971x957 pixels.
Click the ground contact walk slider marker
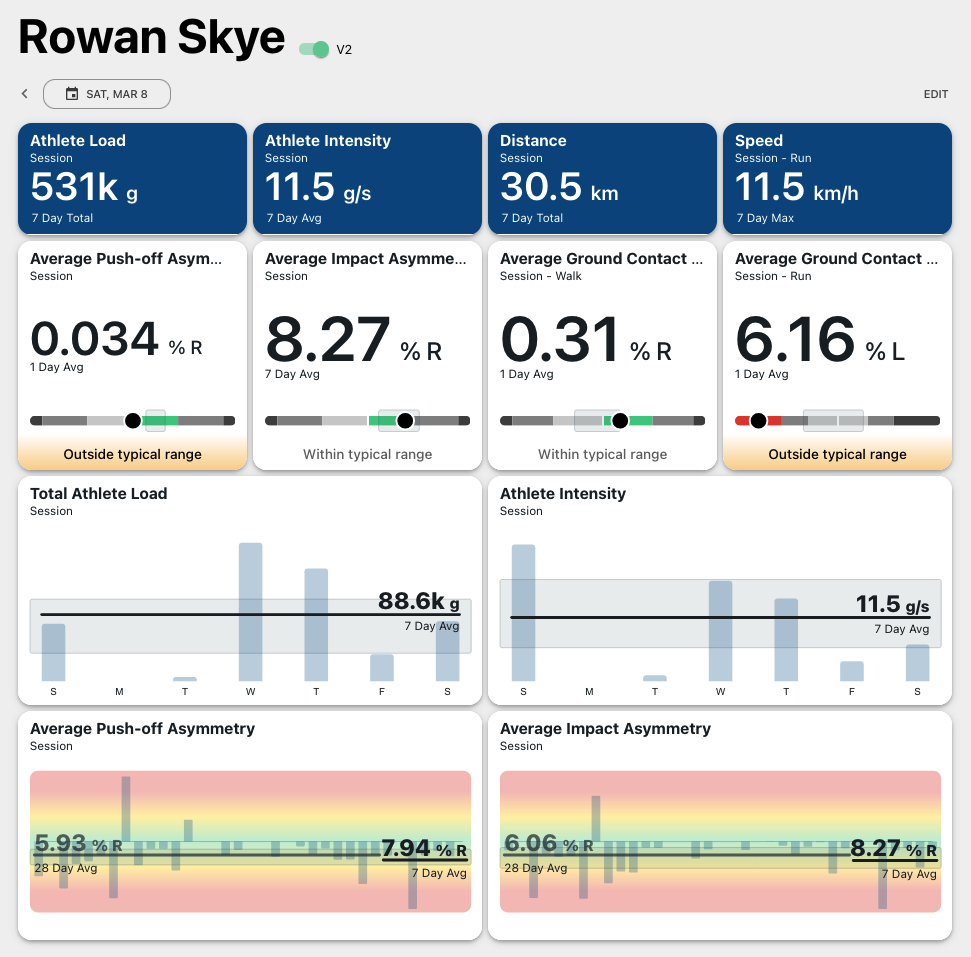pyautogui.click(x=620, y=421)
